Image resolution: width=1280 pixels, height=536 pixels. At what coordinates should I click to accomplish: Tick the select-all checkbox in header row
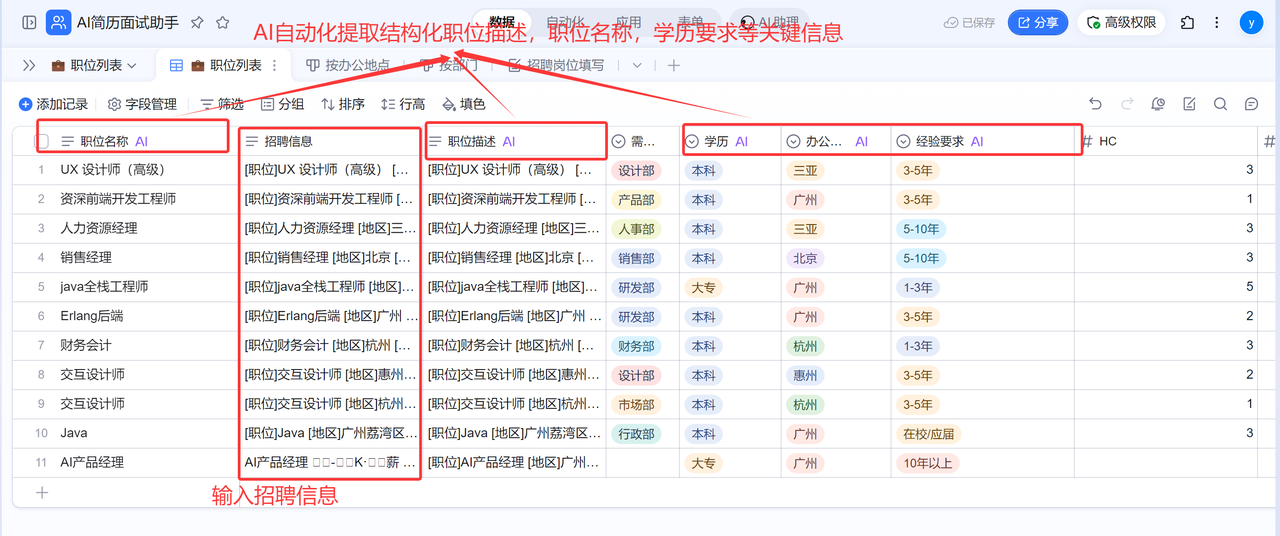pos(42,142)
